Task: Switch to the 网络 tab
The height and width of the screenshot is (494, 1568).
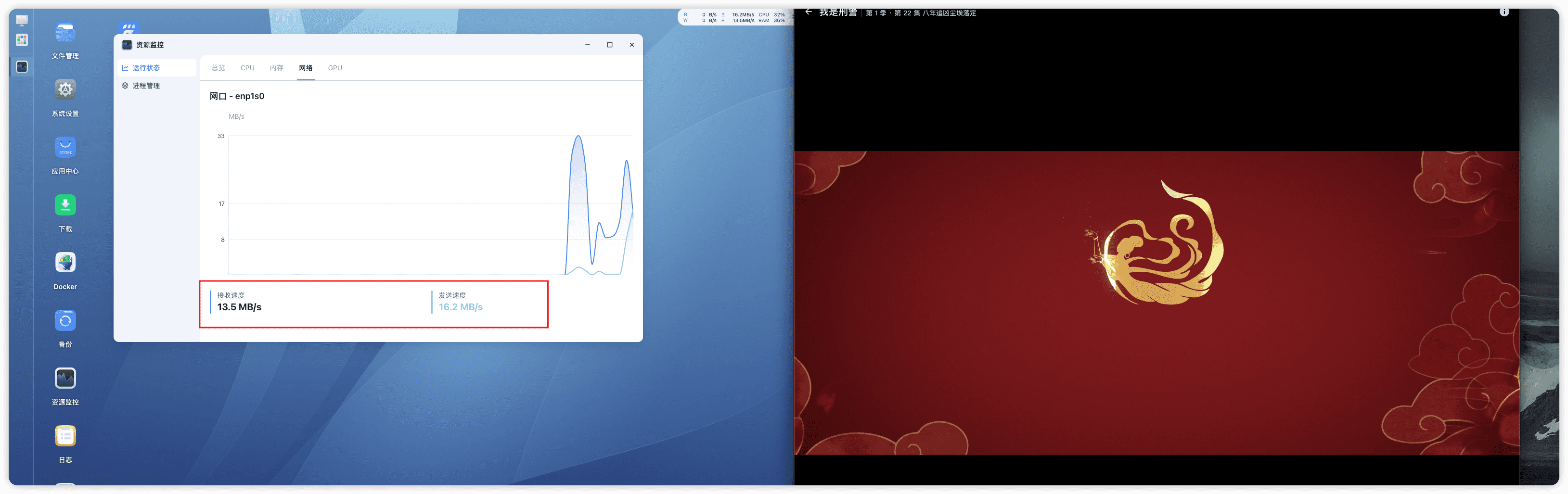Action: [306, 68]
